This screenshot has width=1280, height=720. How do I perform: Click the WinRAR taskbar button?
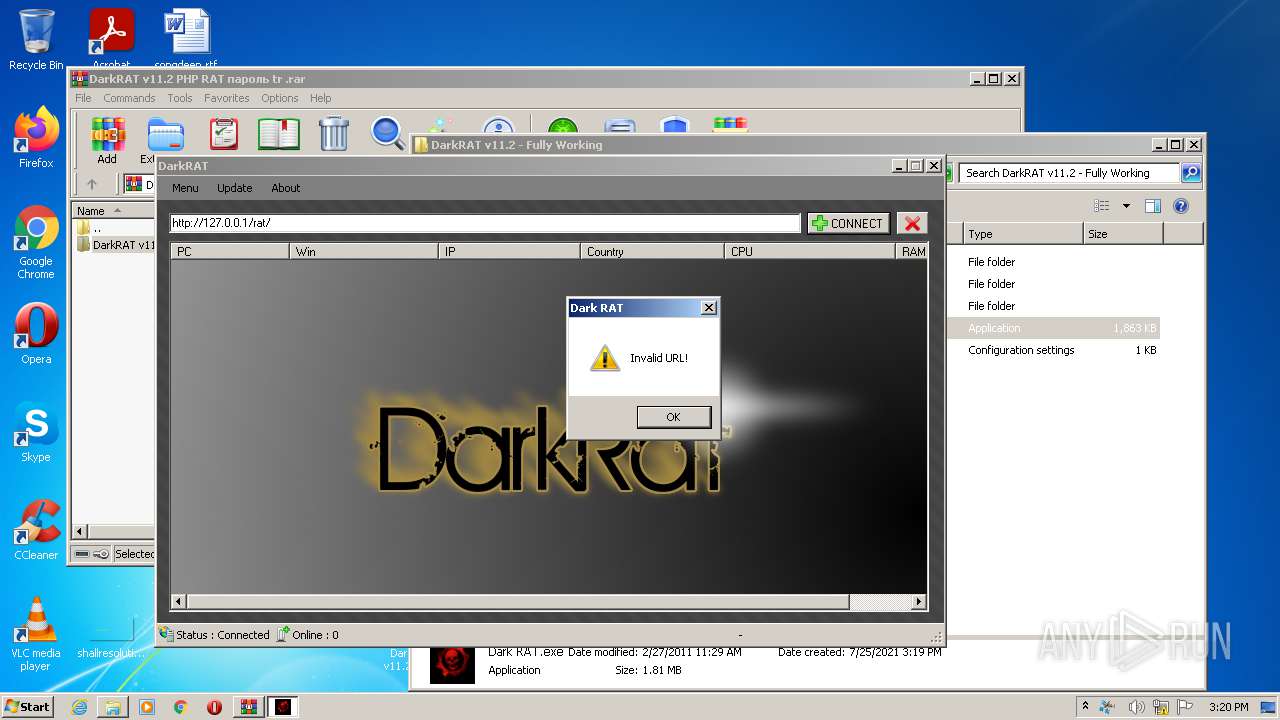[248, 707]
